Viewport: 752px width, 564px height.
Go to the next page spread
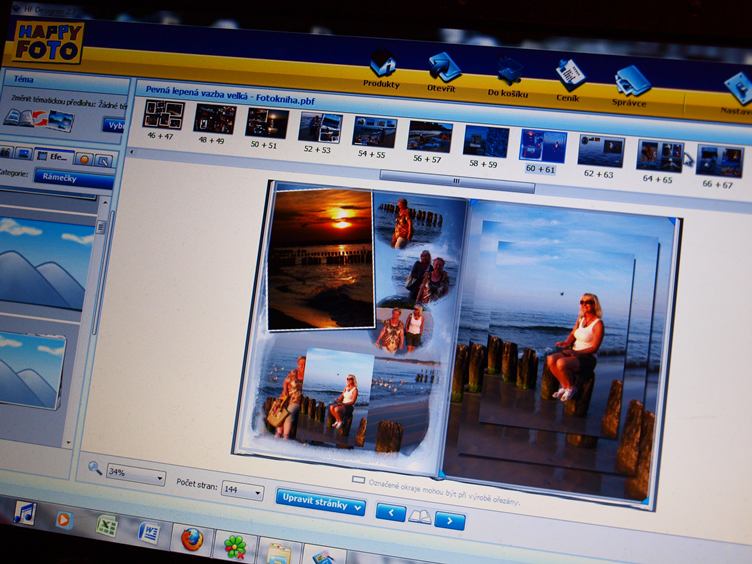click(x=449, y=521)
